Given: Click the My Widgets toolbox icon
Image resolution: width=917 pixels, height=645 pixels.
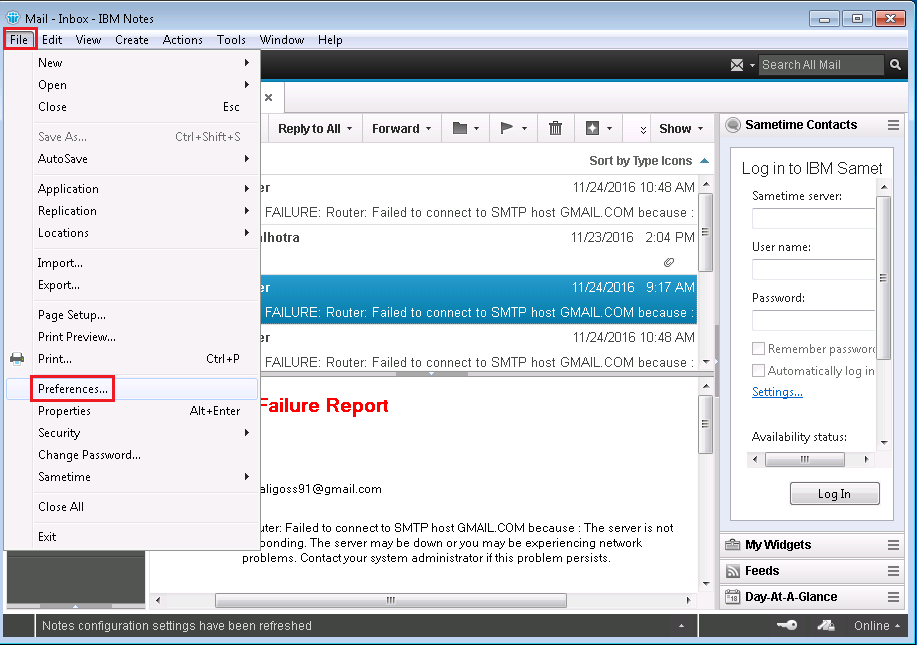Looking at the screenshot, I should coord(732,545).
